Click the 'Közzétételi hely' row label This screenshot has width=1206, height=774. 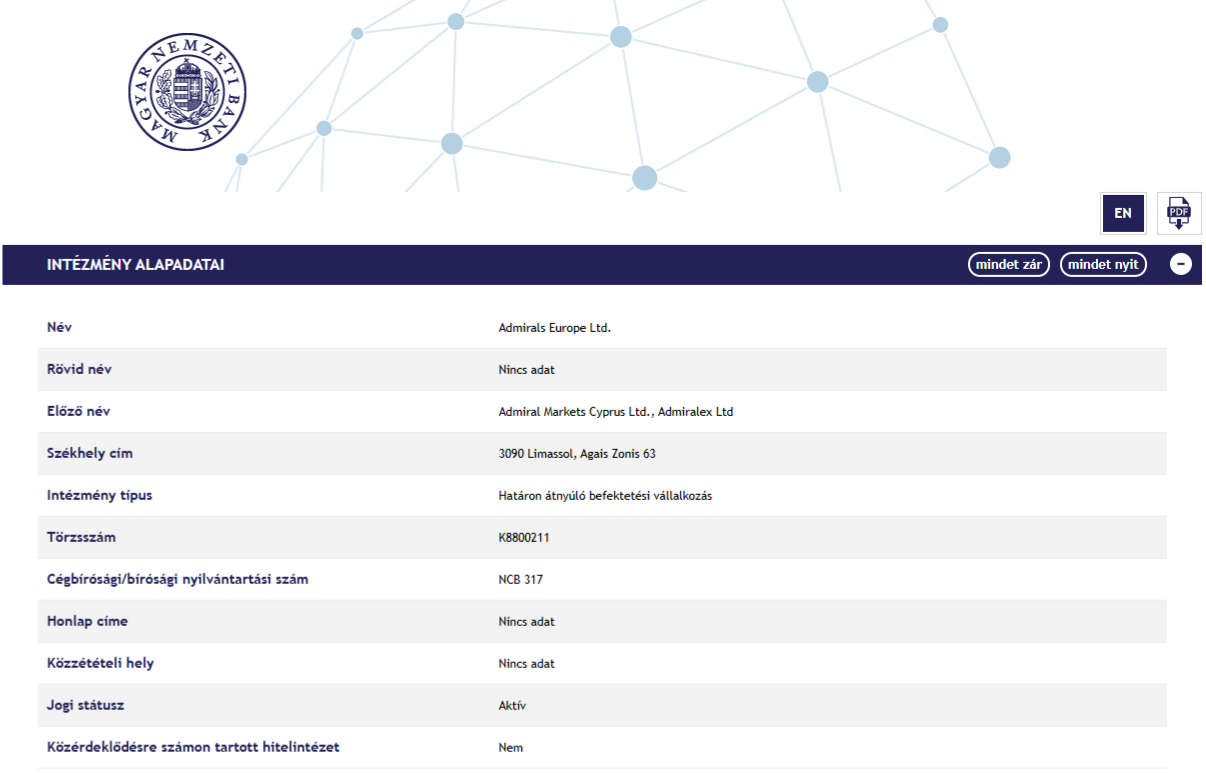point(100,664)
